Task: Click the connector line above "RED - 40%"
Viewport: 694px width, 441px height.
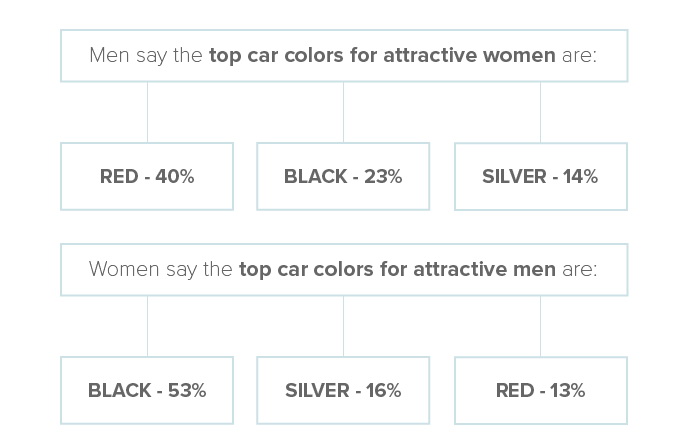Action: [x=147, y=112]
